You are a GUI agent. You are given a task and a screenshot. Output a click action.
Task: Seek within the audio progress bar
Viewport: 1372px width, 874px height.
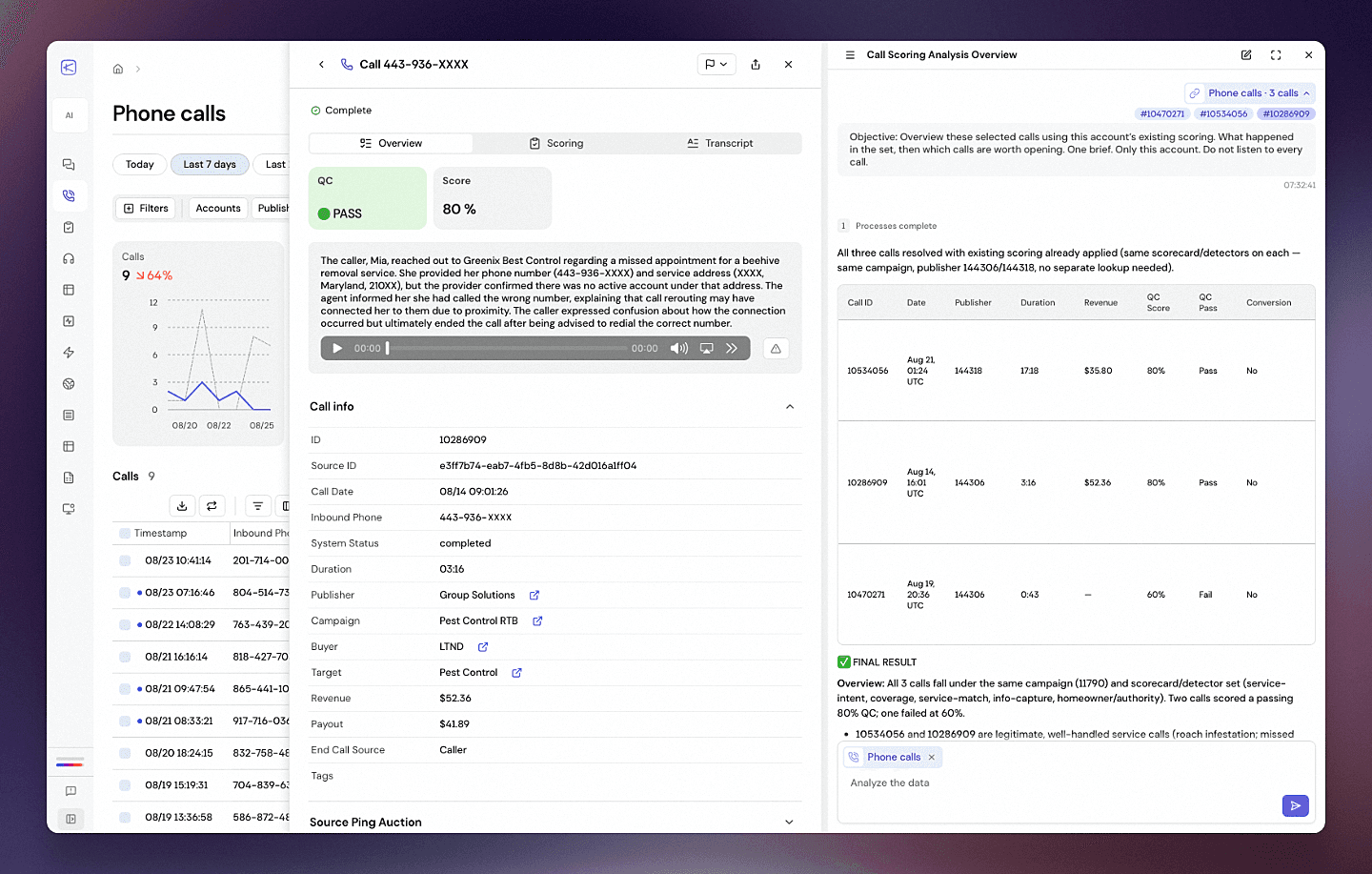pyautogui.click(x=506, y=349)
